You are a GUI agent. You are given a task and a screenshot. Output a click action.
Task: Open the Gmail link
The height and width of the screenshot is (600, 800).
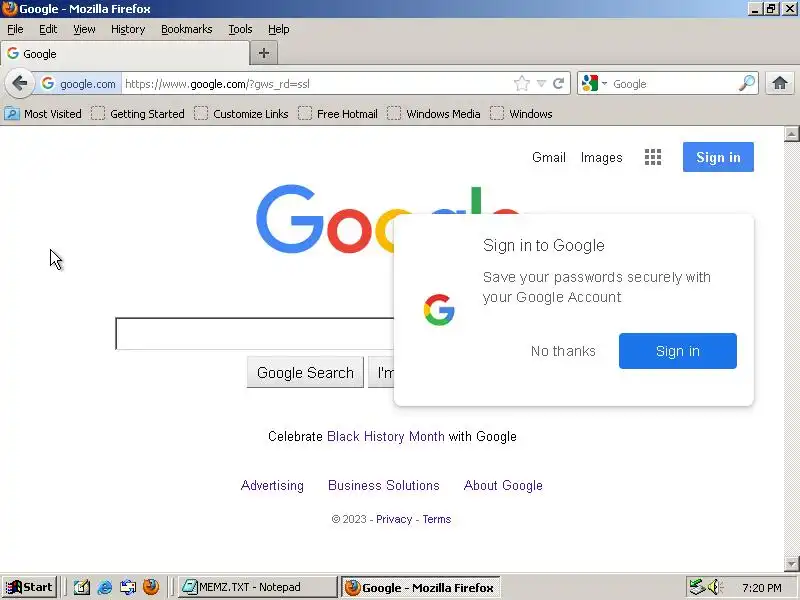[x=549, y=157]
